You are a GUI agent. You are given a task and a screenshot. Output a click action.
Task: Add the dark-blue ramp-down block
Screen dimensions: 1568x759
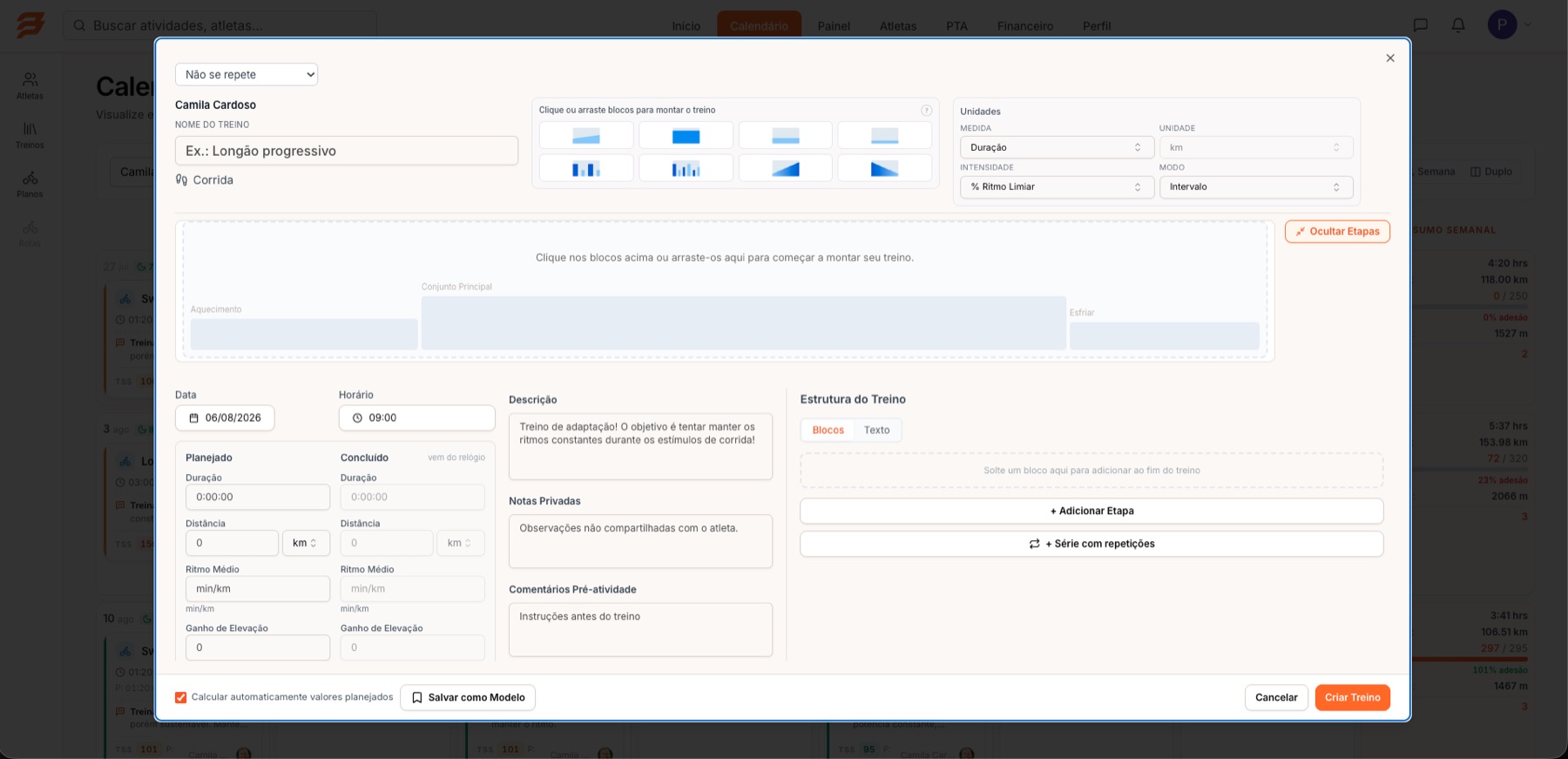tap(884, 168)
